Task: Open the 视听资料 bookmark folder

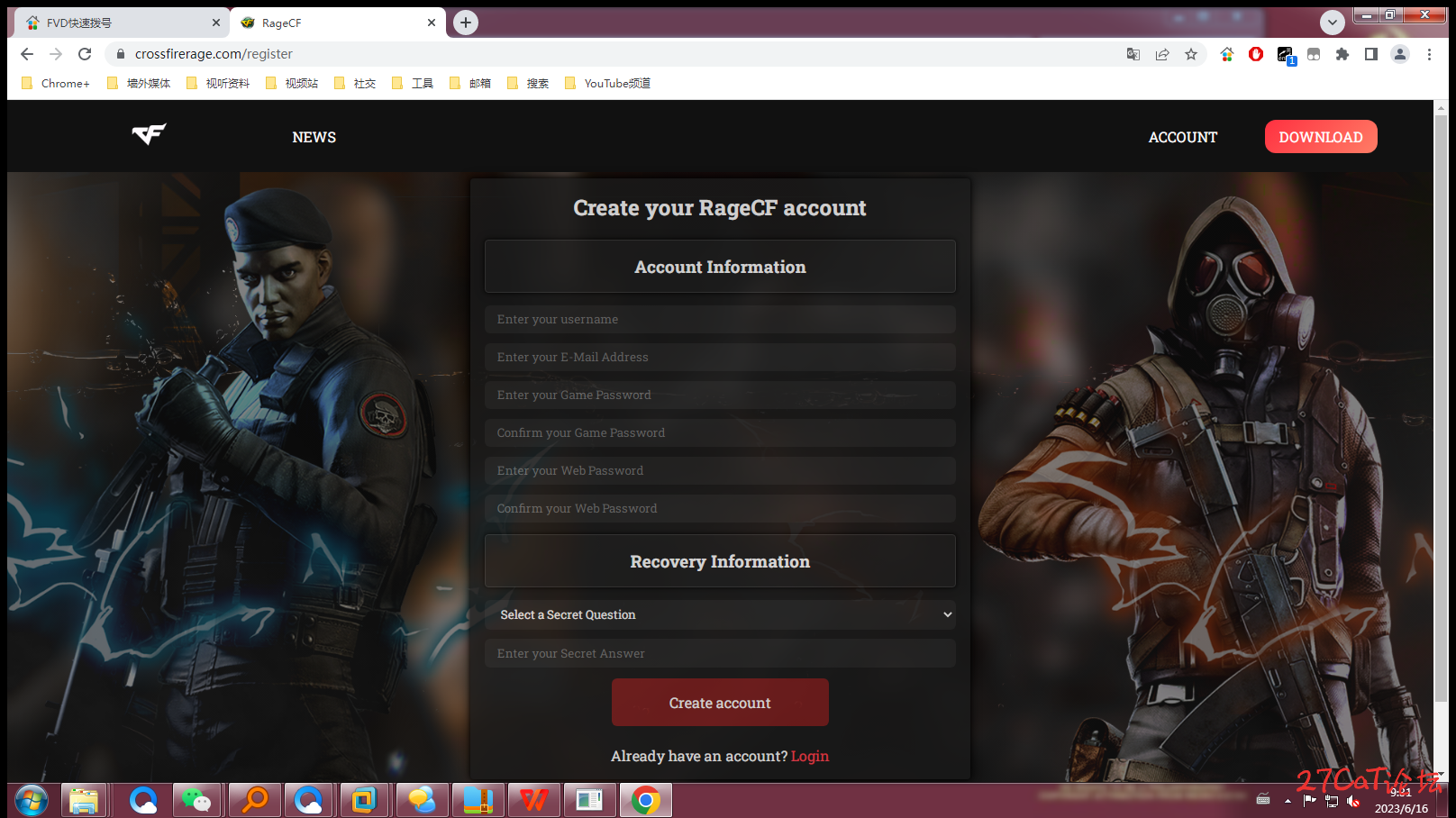Action: click(218, 83)
